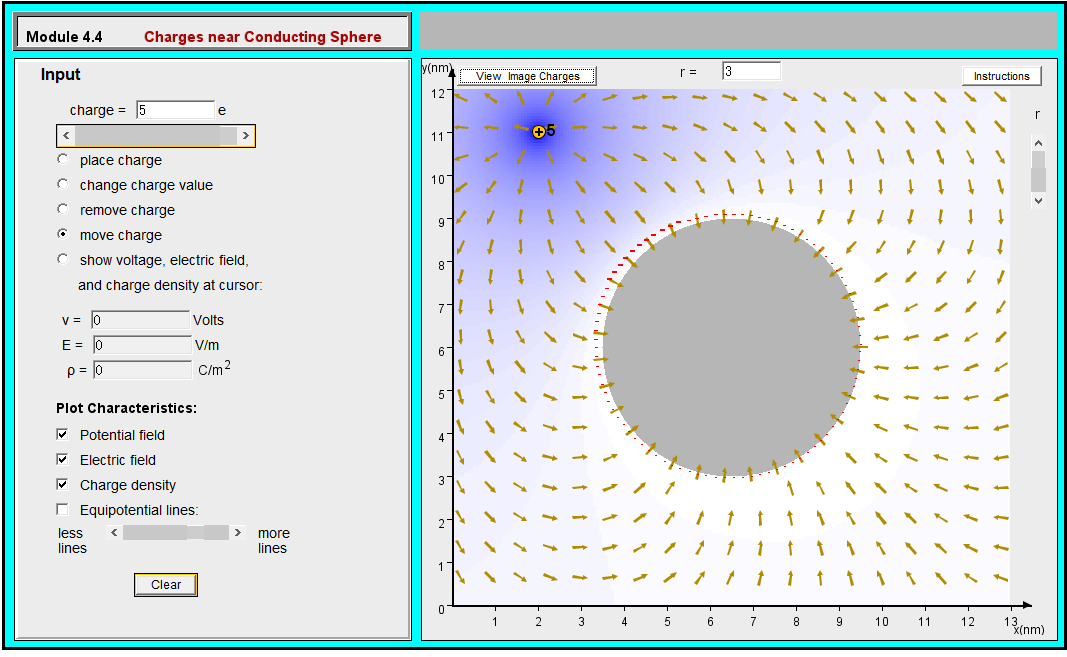Open the Instructions panel

pos(1001,75)
